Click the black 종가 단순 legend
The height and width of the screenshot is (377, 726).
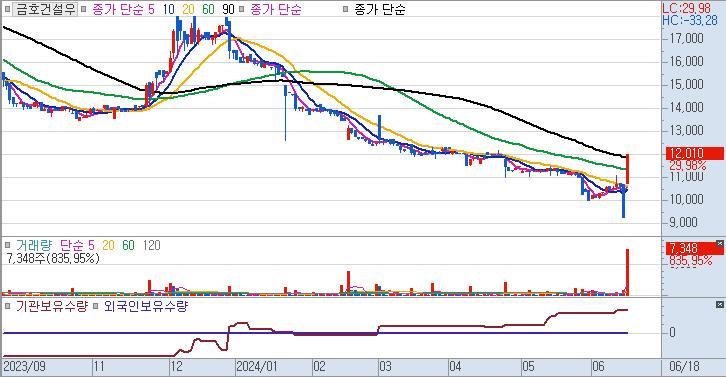(380, 9)
